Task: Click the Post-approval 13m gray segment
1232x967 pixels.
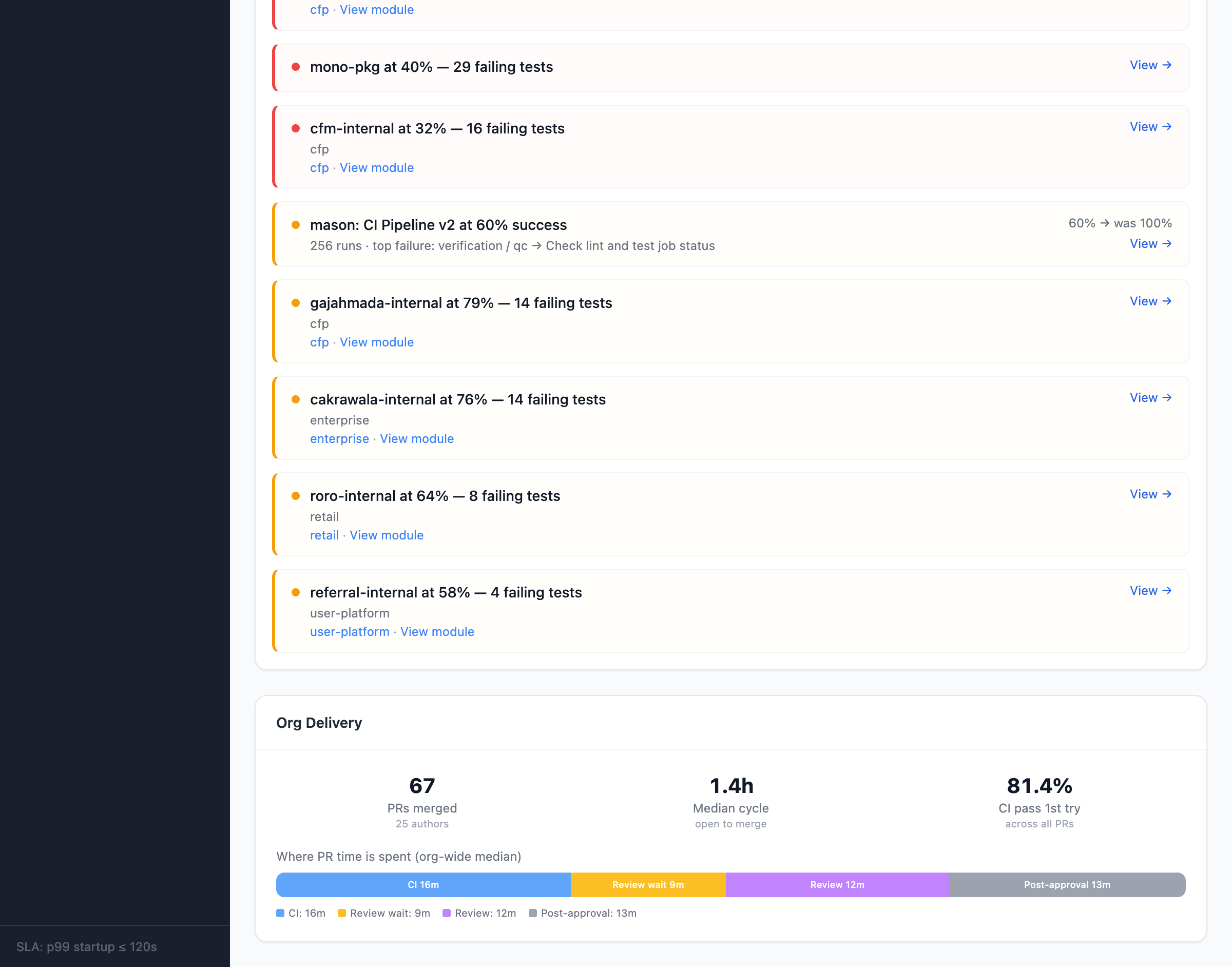Action: coord(1067,885)
